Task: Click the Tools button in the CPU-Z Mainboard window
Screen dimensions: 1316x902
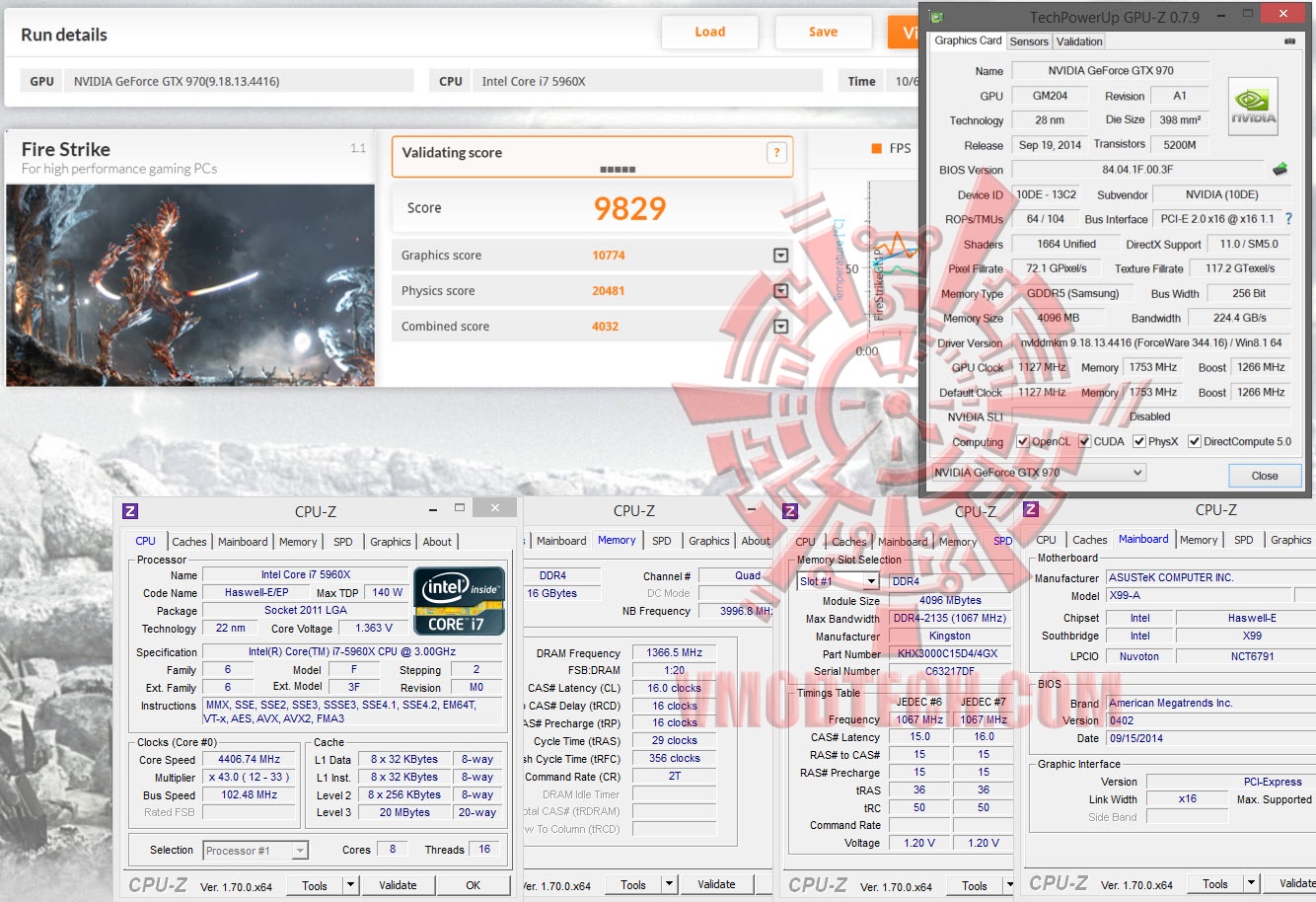Action: (x=1215, y=883)
